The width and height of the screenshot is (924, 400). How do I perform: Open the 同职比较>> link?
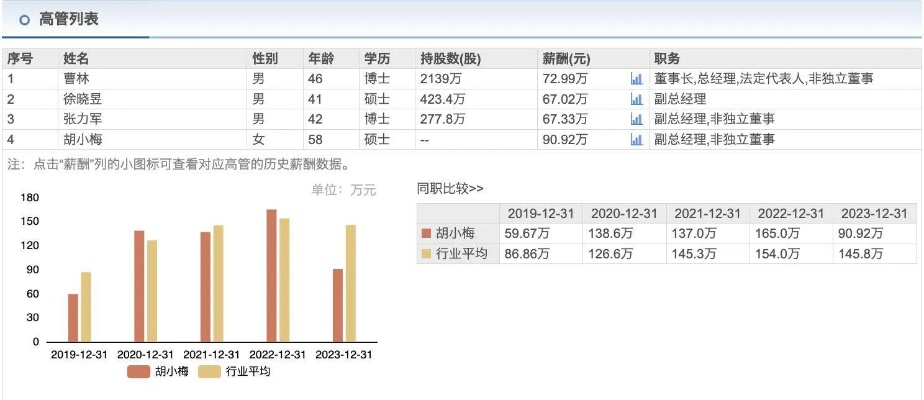[450, 188]
